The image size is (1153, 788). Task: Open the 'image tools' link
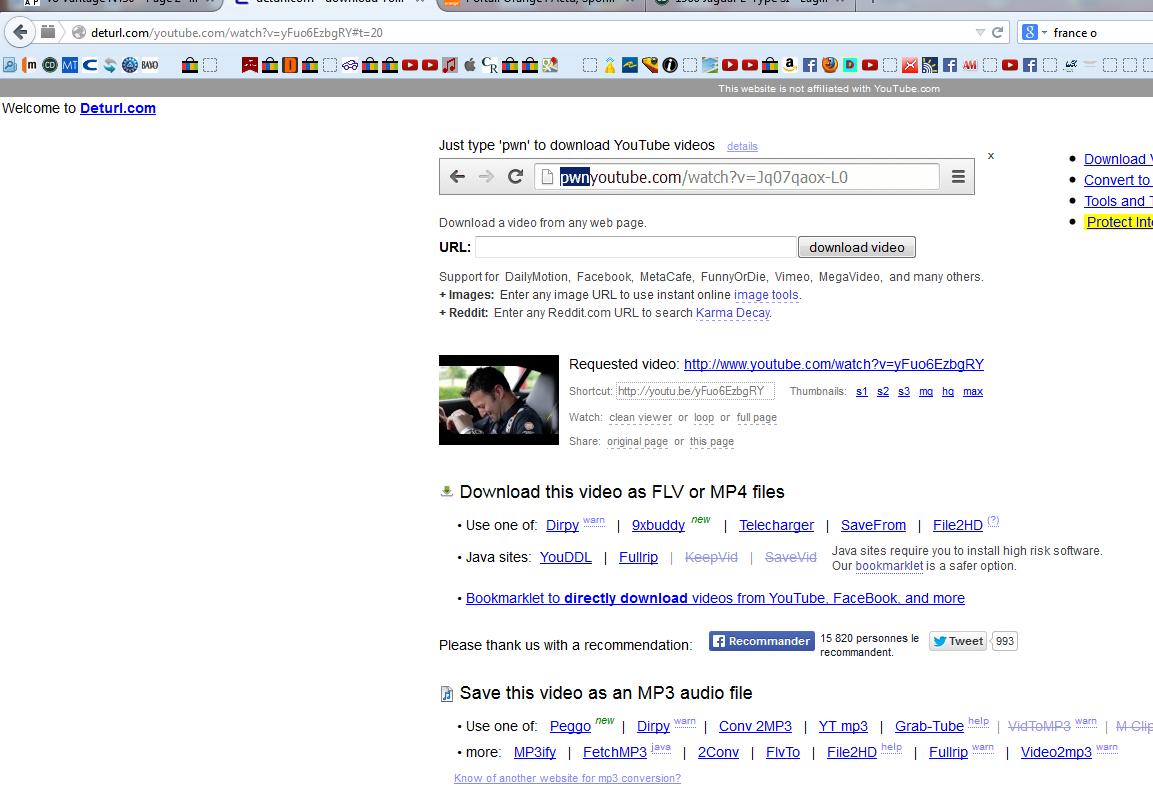point(766,295)
